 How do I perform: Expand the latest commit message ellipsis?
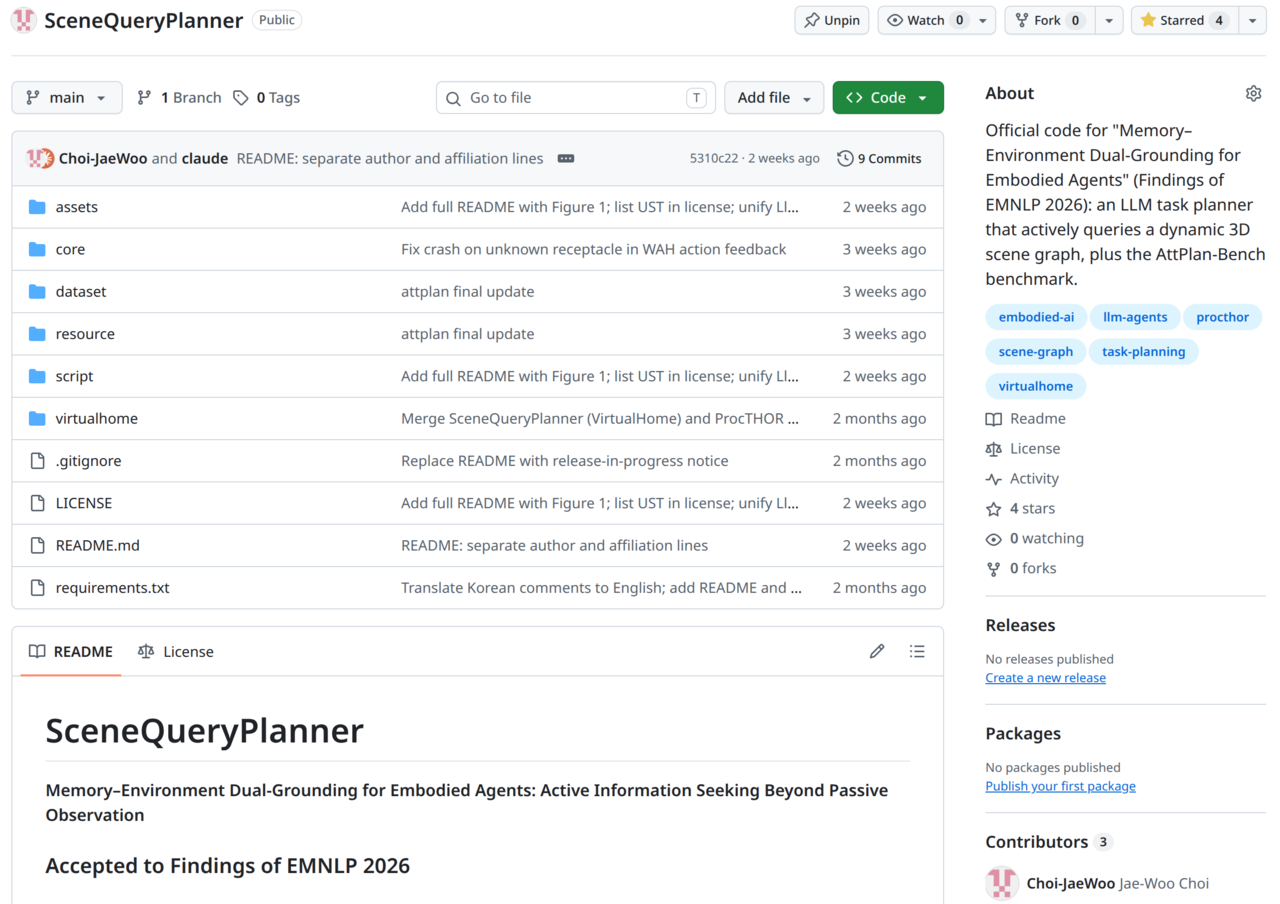click(566, 158)
